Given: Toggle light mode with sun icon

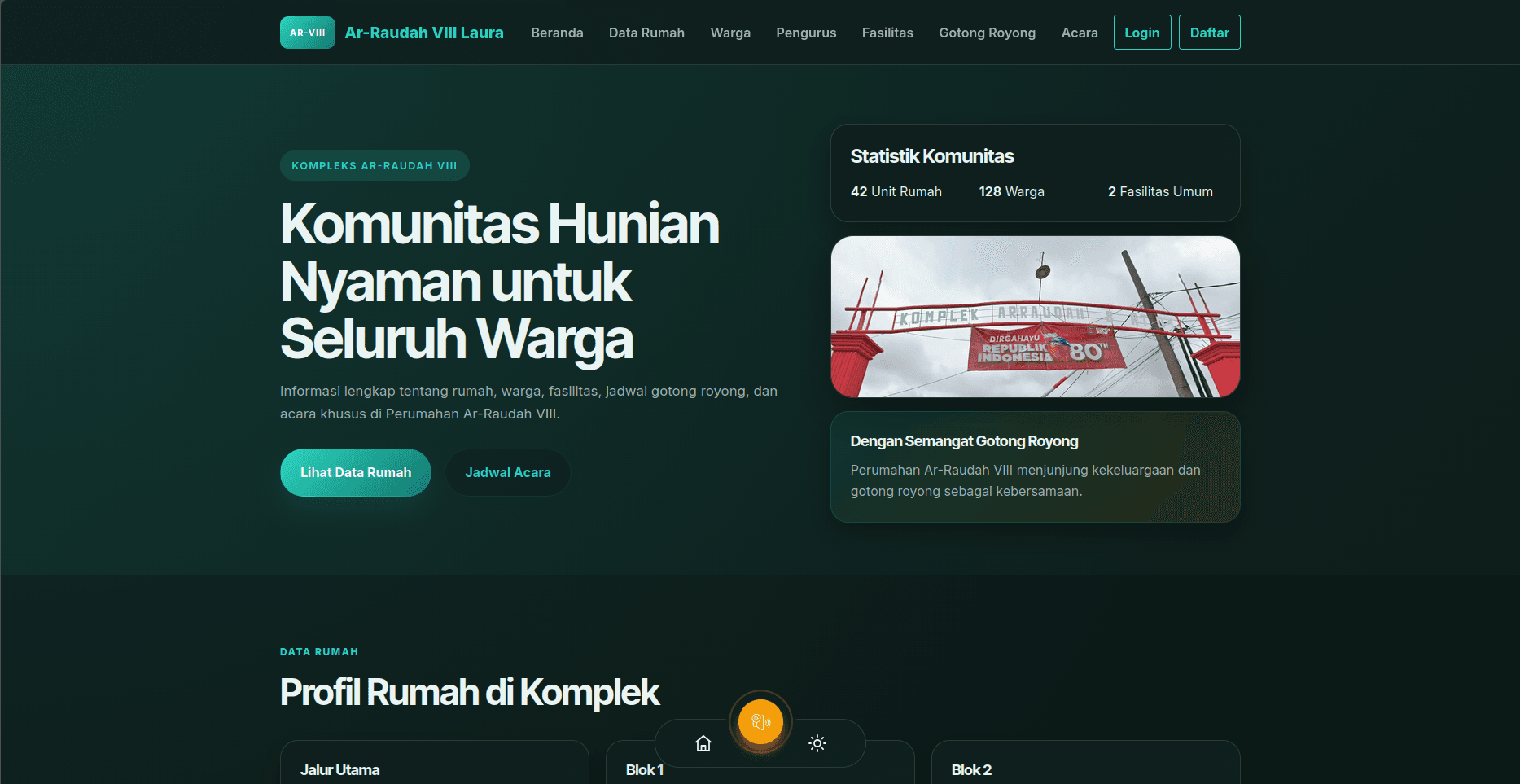Looking at the screenshot, I should pyautogui.click(x=817, y=743).
